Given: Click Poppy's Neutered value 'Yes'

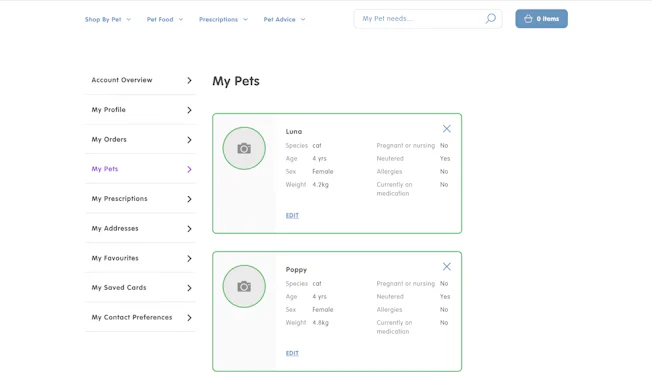Looking at the screenshot, I should click(x=445, y=297).
